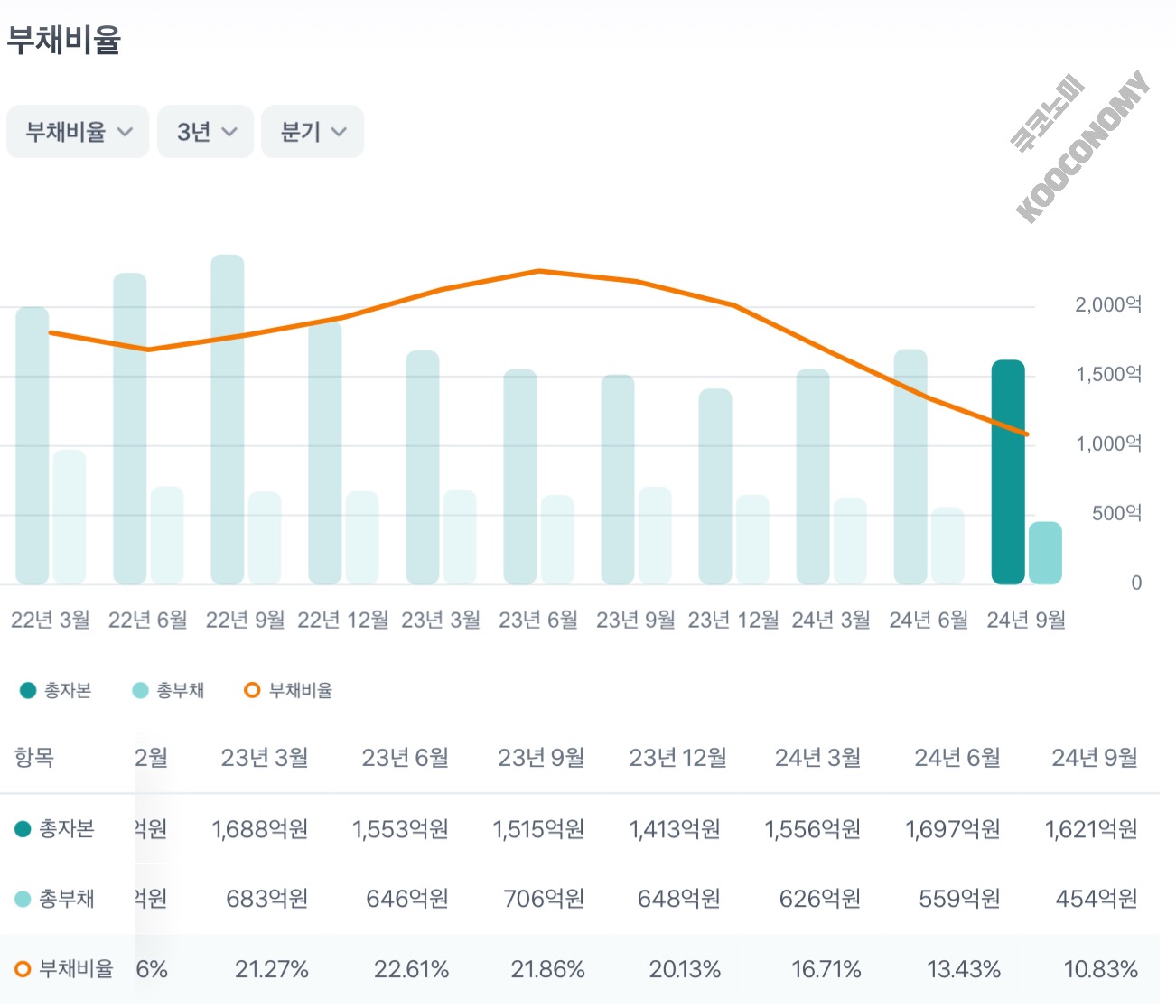Click the 454억원 cell
This screenshot has width=1176, height=1008.
(1097, 899)
